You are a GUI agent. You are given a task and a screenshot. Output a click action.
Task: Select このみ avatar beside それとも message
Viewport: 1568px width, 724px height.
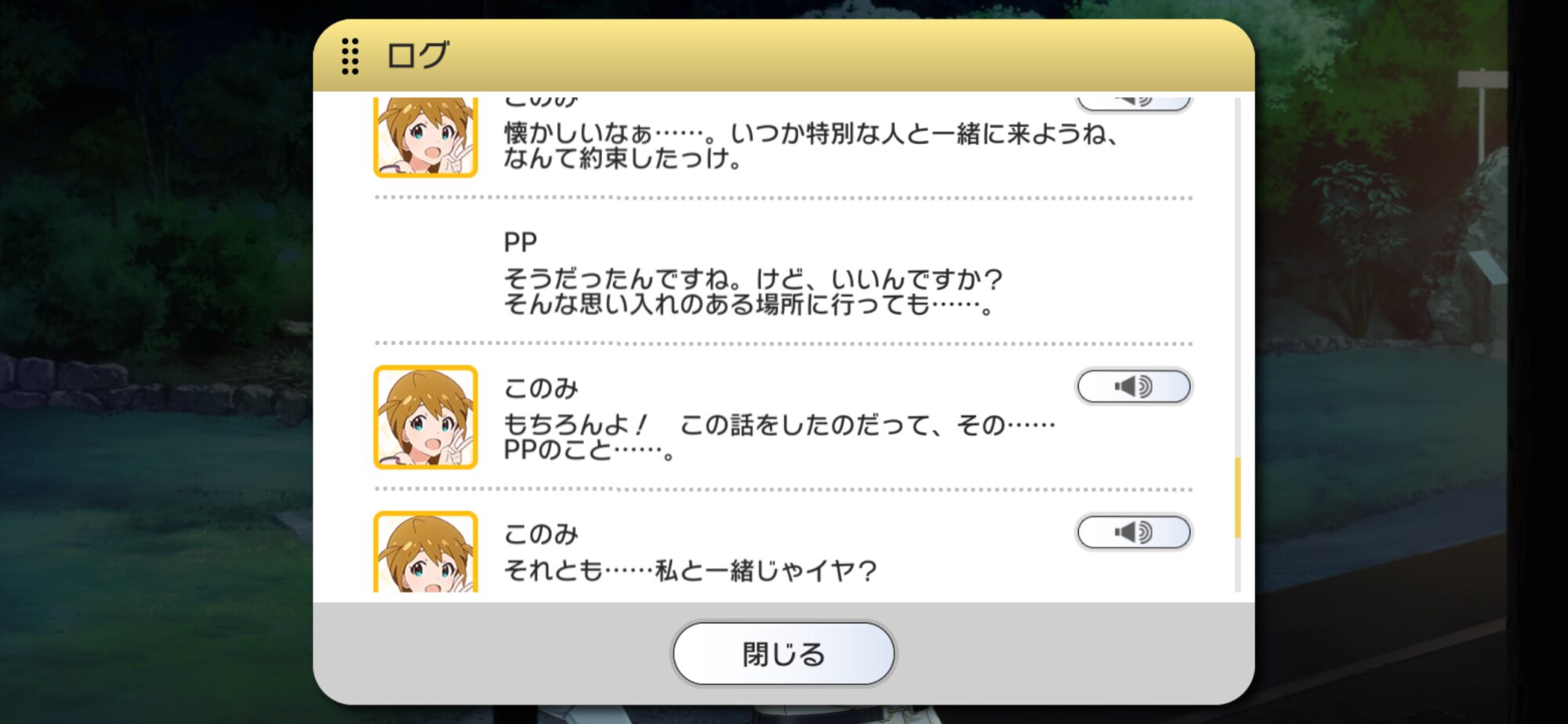point(426,552)
